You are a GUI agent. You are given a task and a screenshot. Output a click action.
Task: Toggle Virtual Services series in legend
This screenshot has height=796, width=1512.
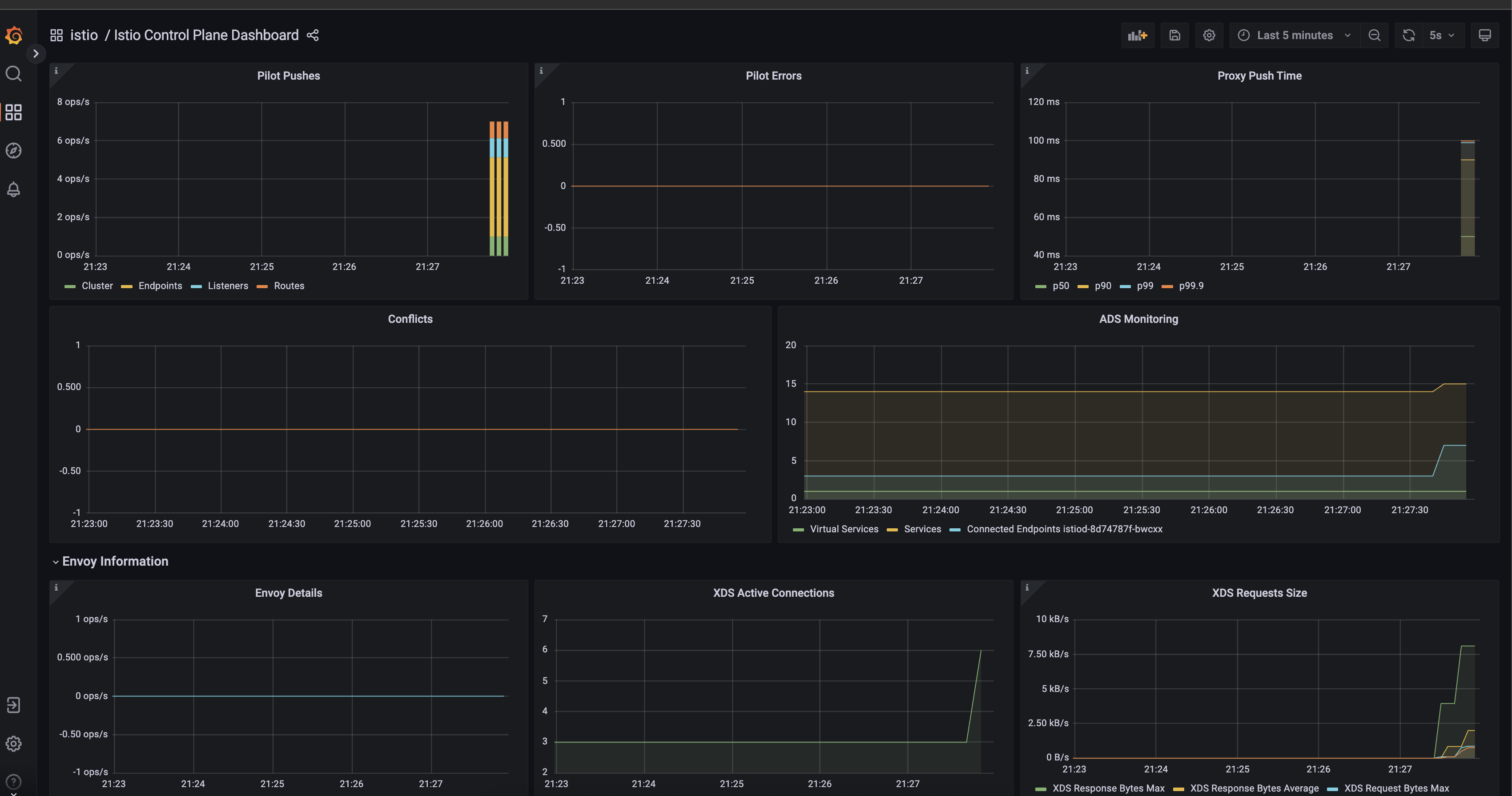tap(844, 529)
